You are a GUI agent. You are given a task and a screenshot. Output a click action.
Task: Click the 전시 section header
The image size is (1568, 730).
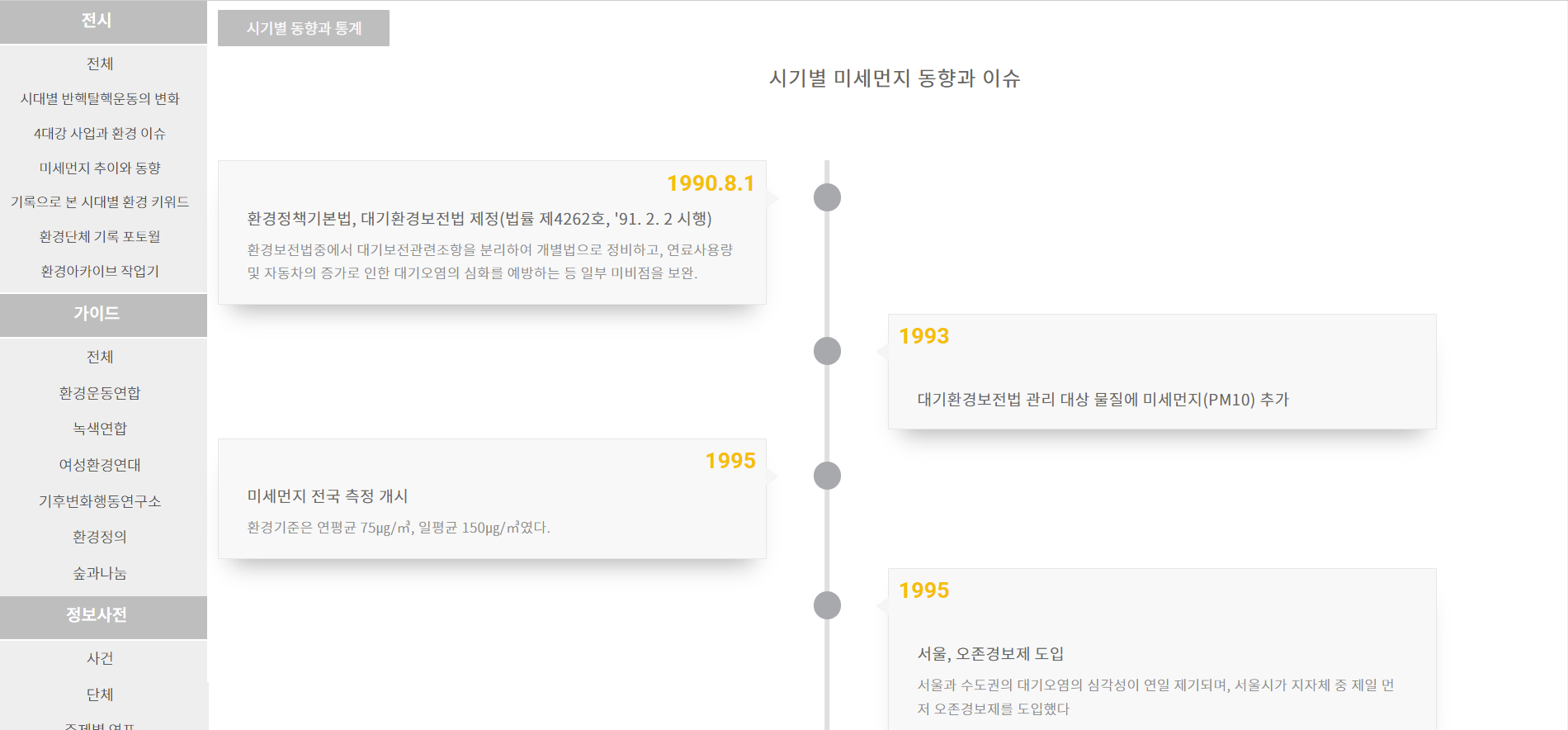(97, 21)
